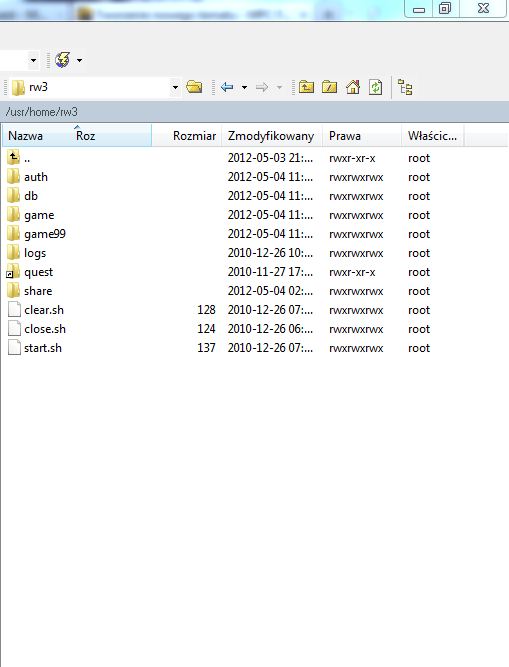509x667 pixels.
Task: Click size 128 of clear.sh
Action: (206, 310)
